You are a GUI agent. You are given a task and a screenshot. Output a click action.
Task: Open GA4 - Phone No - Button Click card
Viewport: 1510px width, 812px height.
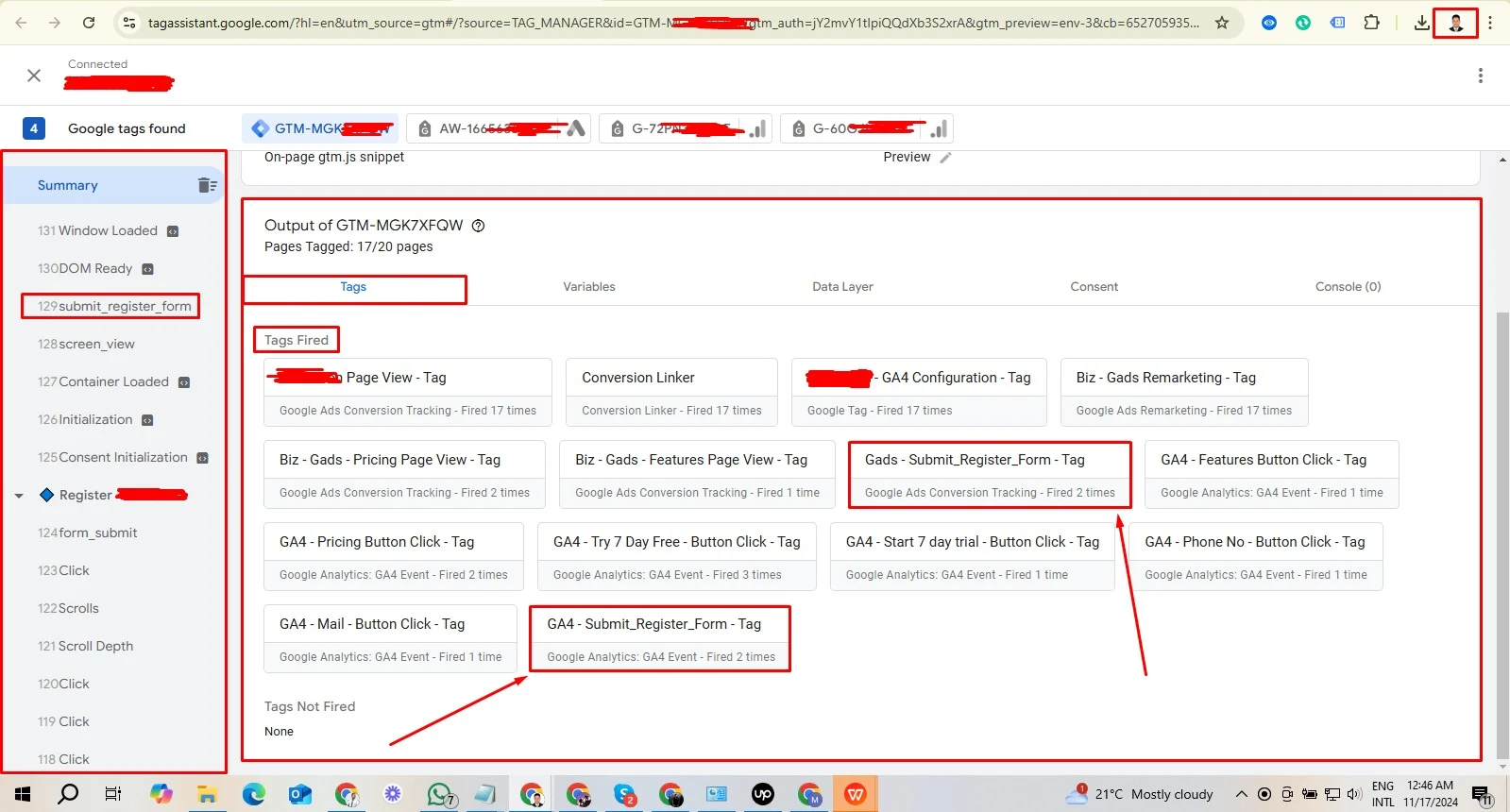1256,557
